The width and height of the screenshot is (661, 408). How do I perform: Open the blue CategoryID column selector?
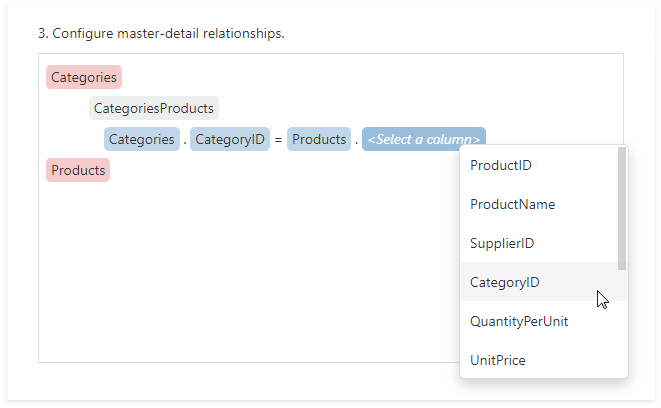(x=229, y=139)
